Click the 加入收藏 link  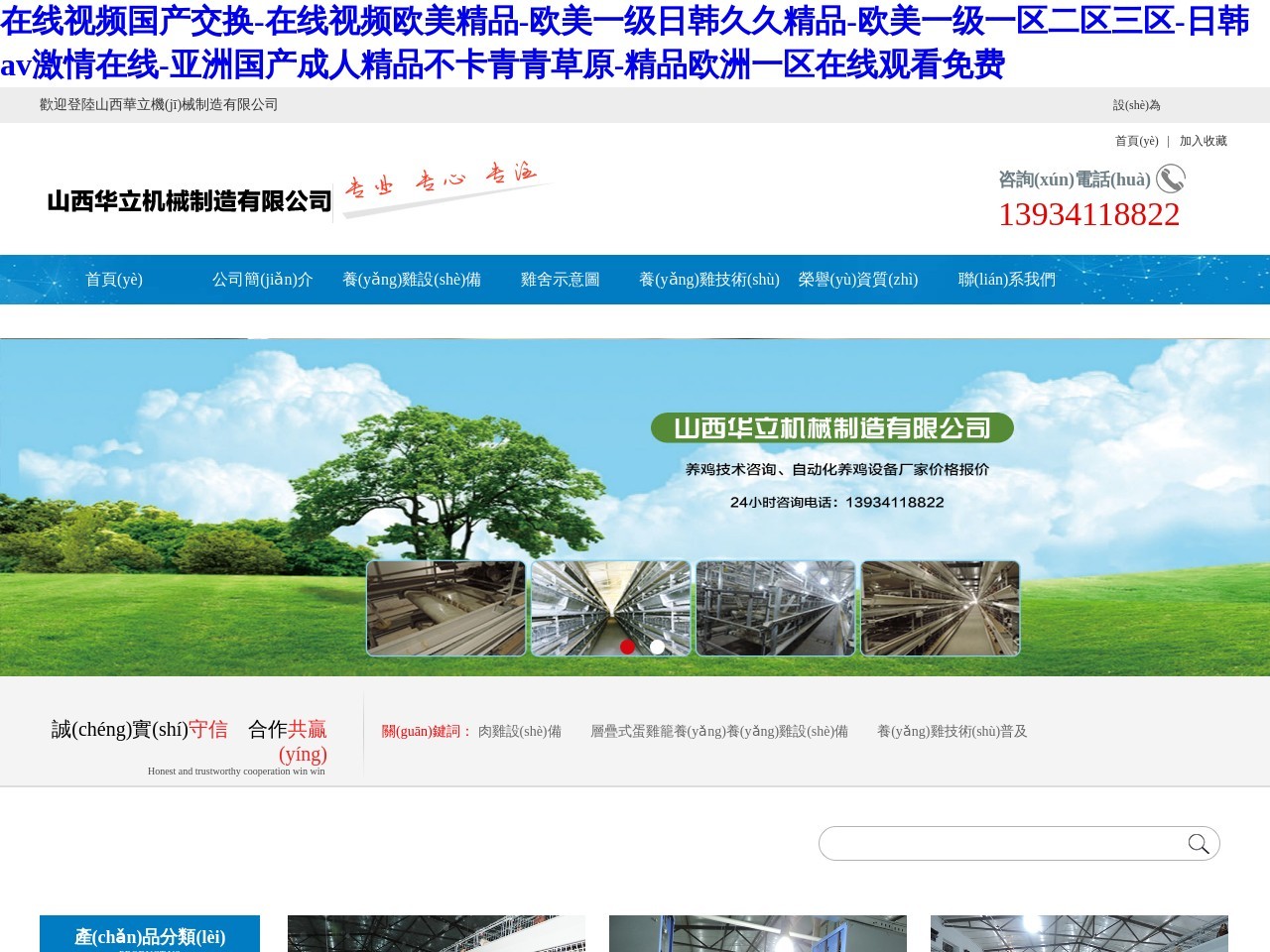(1203, 141)
